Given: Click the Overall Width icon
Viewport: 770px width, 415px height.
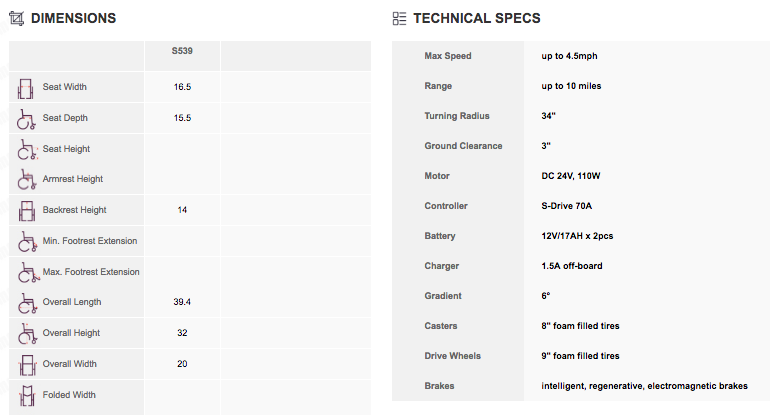Looking at the screenshot, I should pyautogui.click(x=27, y=365).
